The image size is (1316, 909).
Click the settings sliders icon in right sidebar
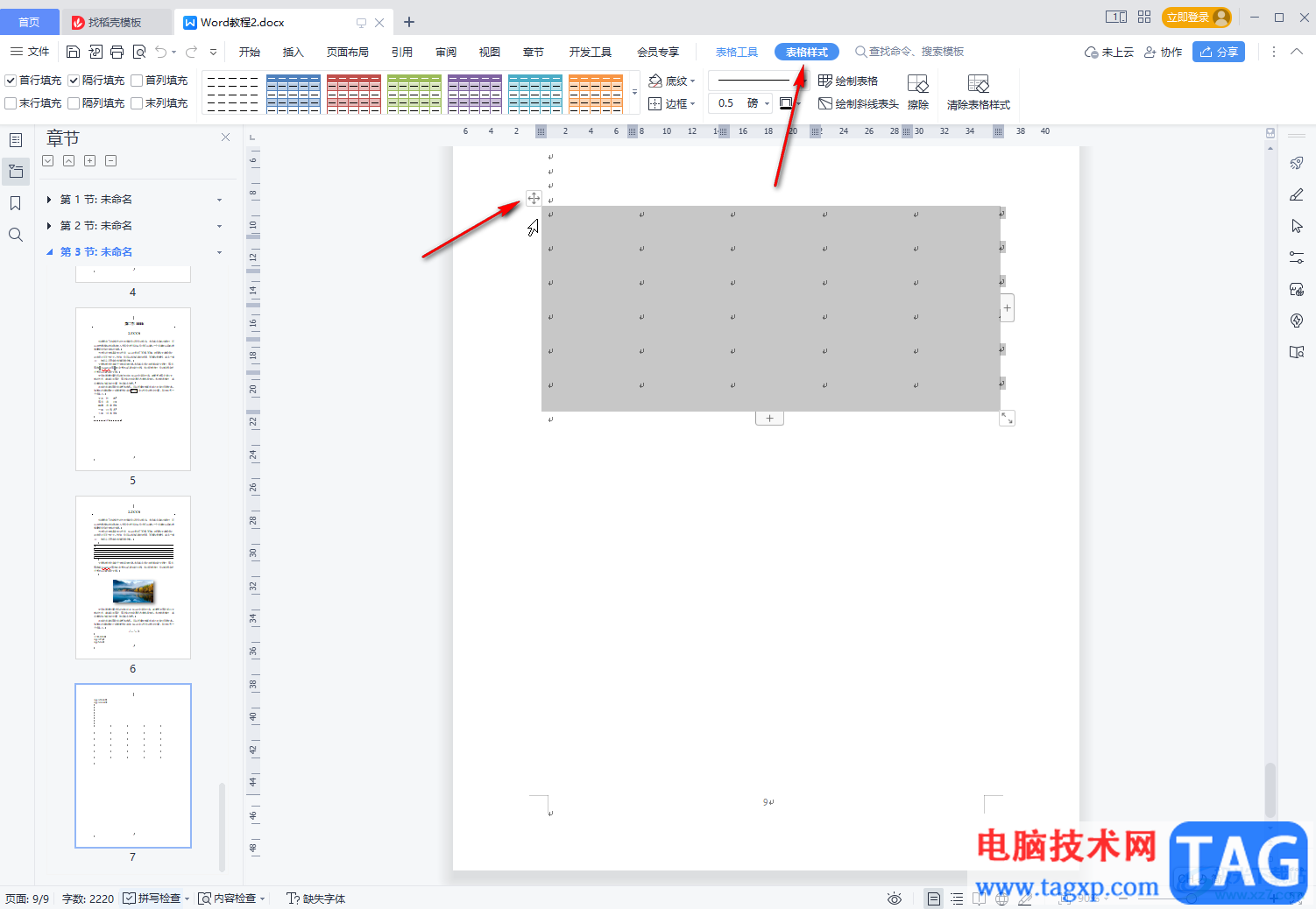[x=1297, y=257]
